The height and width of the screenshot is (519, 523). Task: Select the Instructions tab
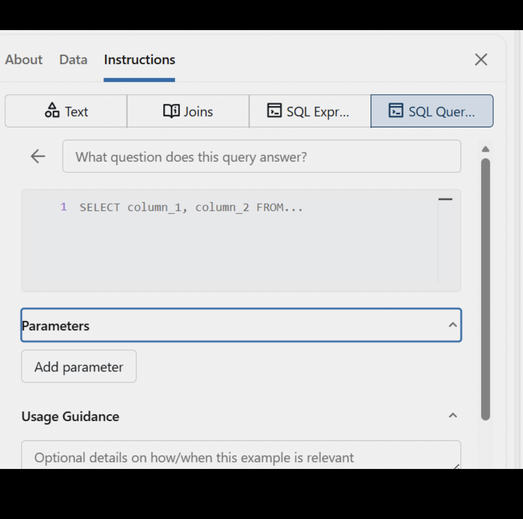point(139,60)
